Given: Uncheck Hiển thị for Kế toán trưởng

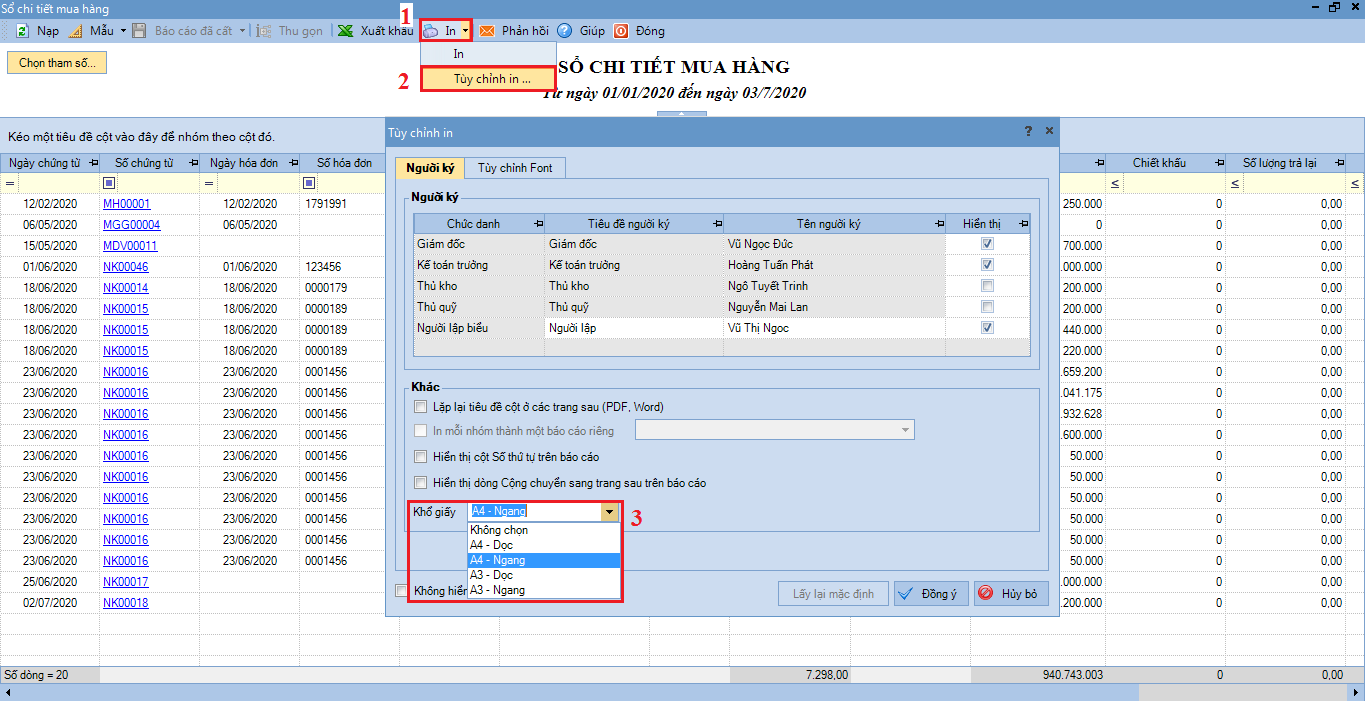Looking at the screenshot, I should pyautogui.click(x=987, y=265).
